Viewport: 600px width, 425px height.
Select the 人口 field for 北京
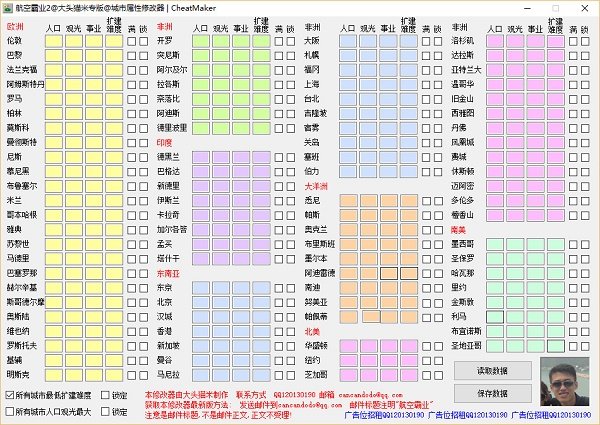point(201,303)
